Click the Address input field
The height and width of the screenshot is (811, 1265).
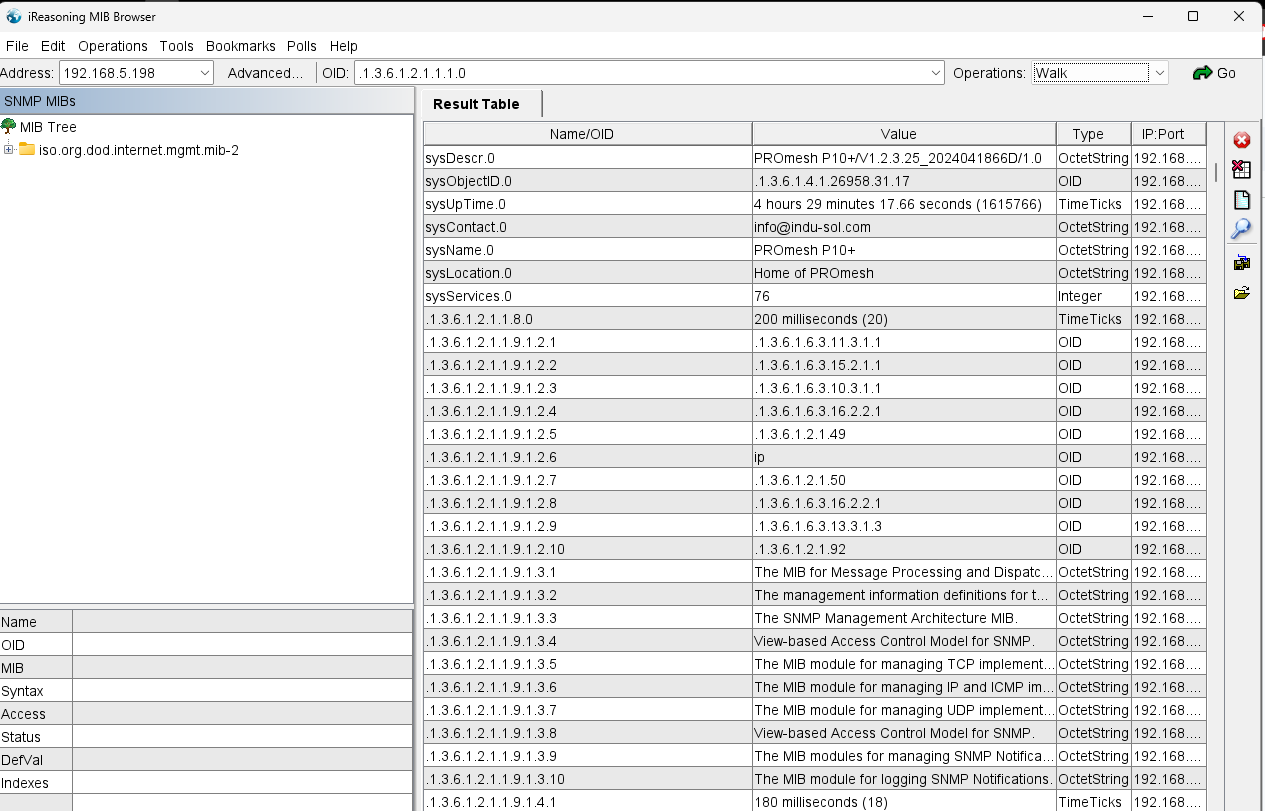[128, 73]
